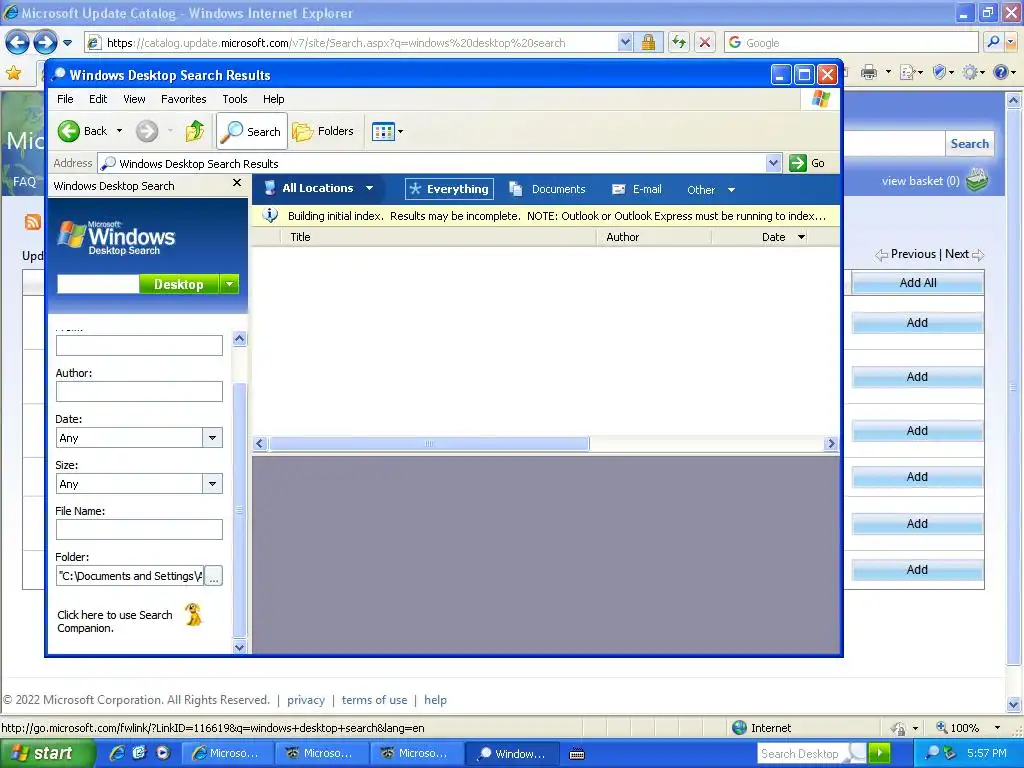Open the Favorites menu
This screenshot has height=768, width=1024.
(x=184, y=99)
